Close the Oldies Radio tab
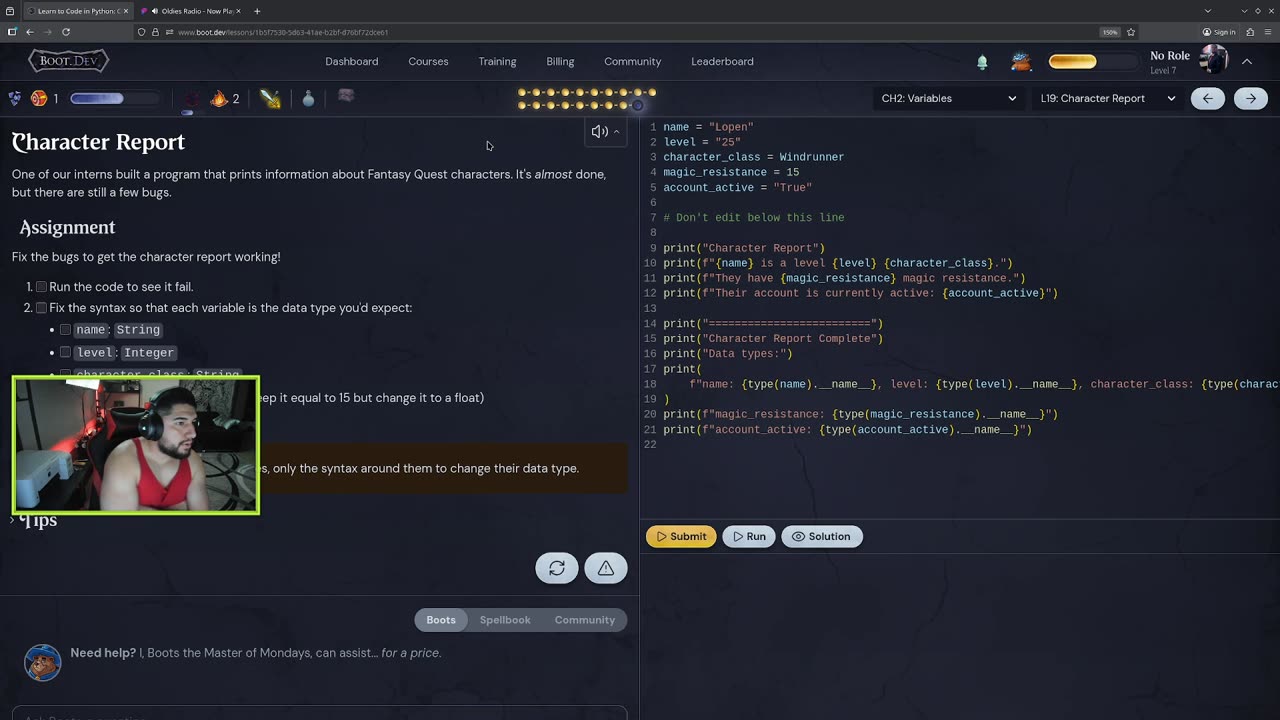This screenshot has width=1280, height=720. [238, 11]
